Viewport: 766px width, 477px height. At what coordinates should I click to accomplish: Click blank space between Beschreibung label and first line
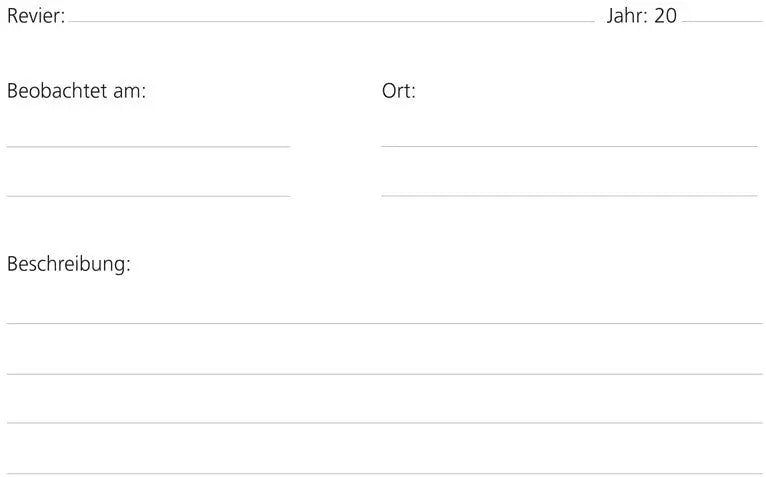coord(384,297)
